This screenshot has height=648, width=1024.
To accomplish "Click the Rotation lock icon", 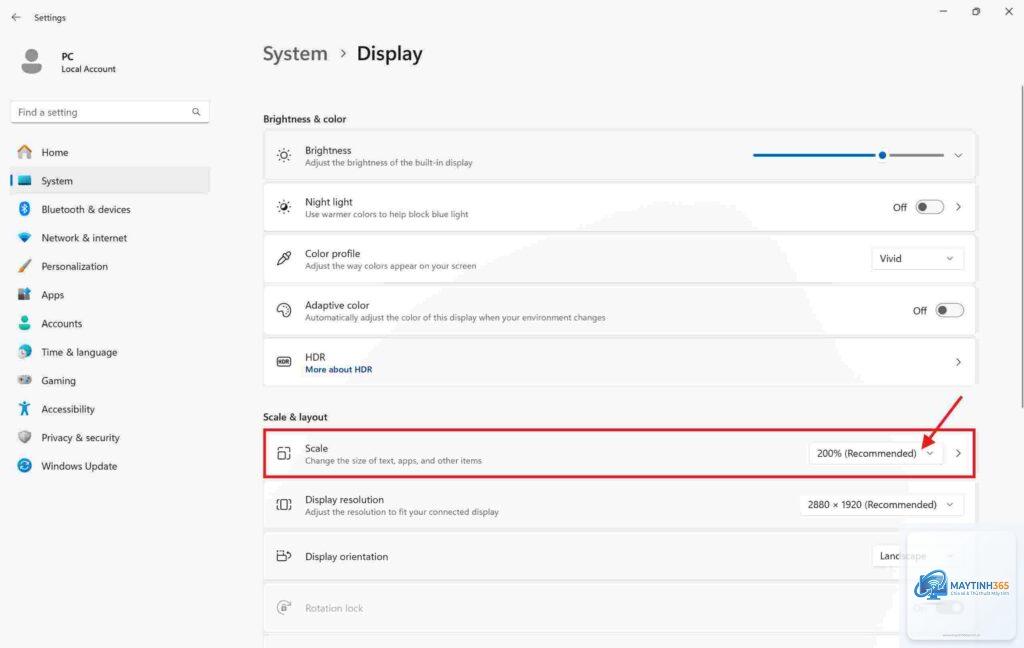I will pos(284,608).
